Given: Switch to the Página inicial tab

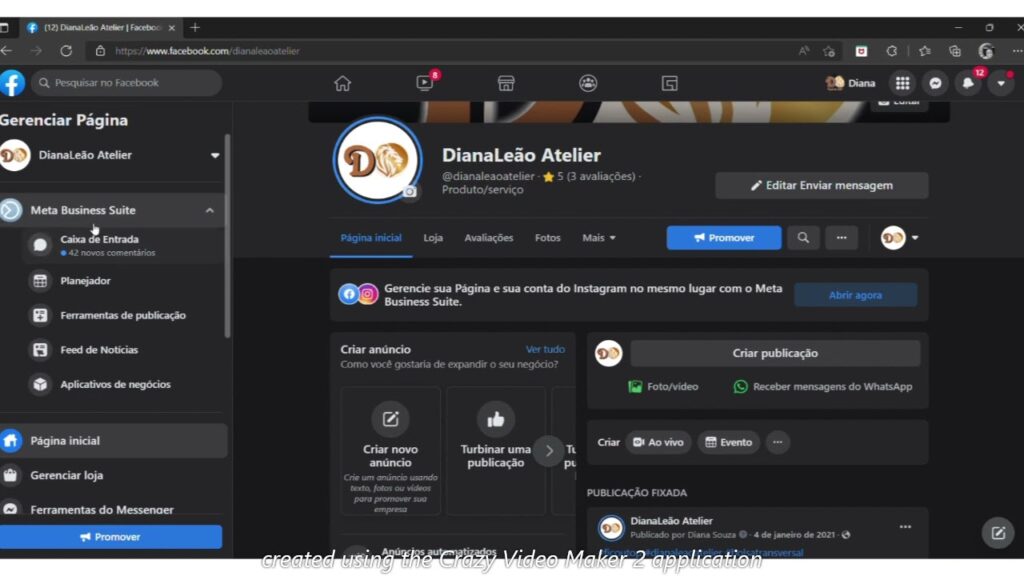Looking at the screenshot, I should [x=371, y=238].
